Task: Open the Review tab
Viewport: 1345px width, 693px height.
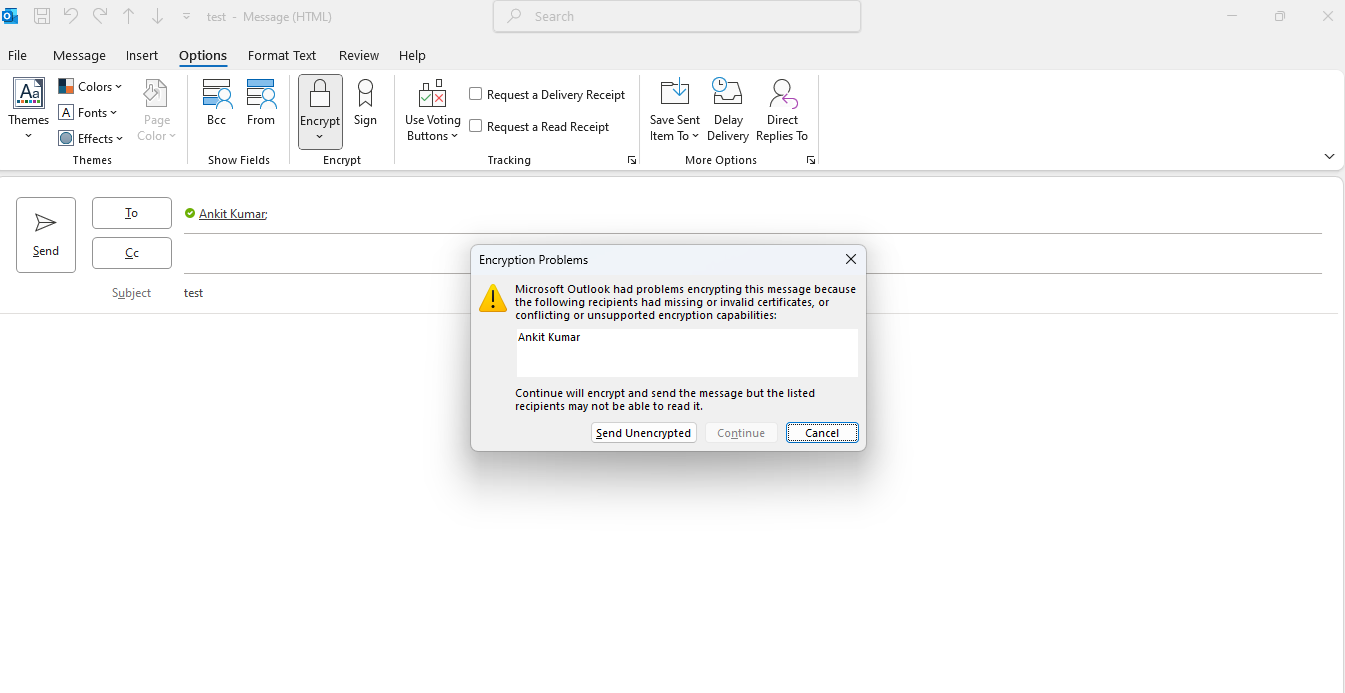Action: 359,55
